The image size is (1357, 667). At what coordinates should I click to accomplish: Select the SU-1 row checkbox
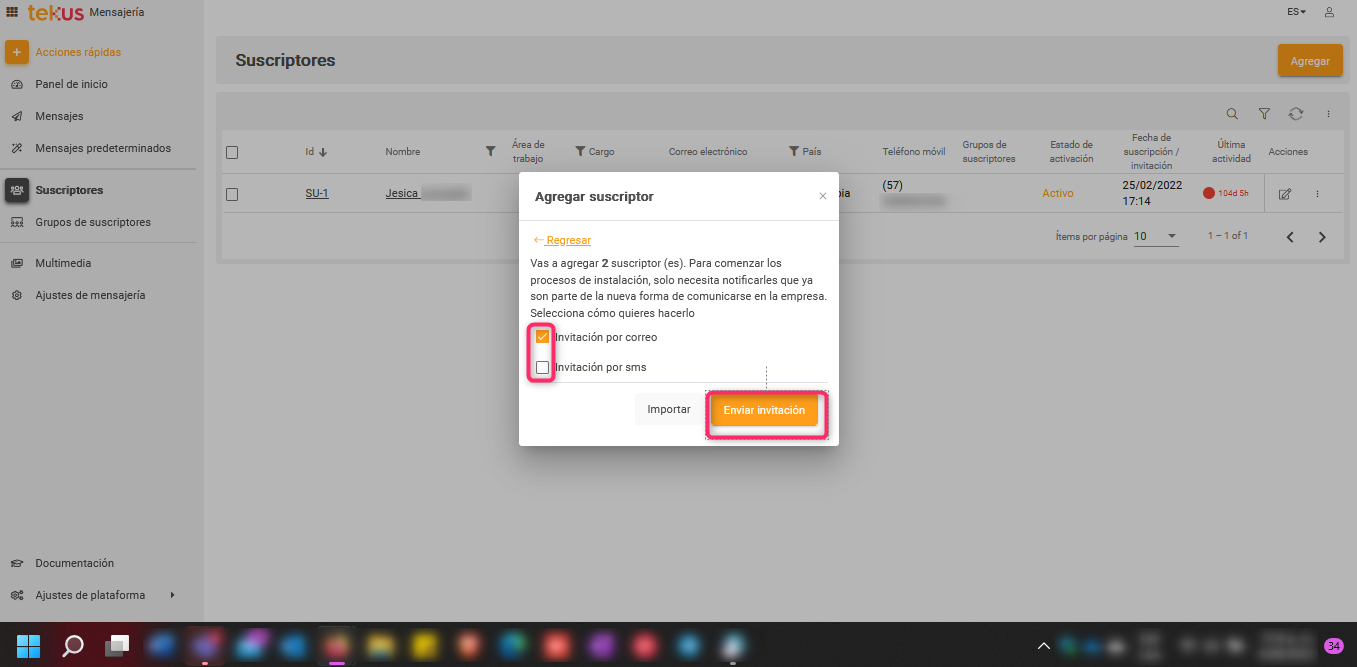(232, 194)
